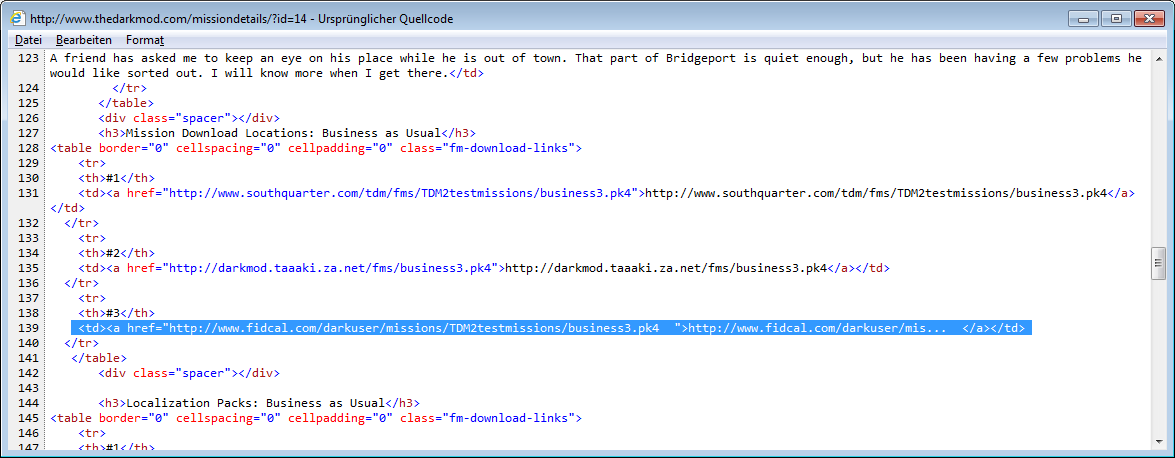Minimize the source code window
The height and width of the screenshot is (458, 1175).
point(1082,18)
